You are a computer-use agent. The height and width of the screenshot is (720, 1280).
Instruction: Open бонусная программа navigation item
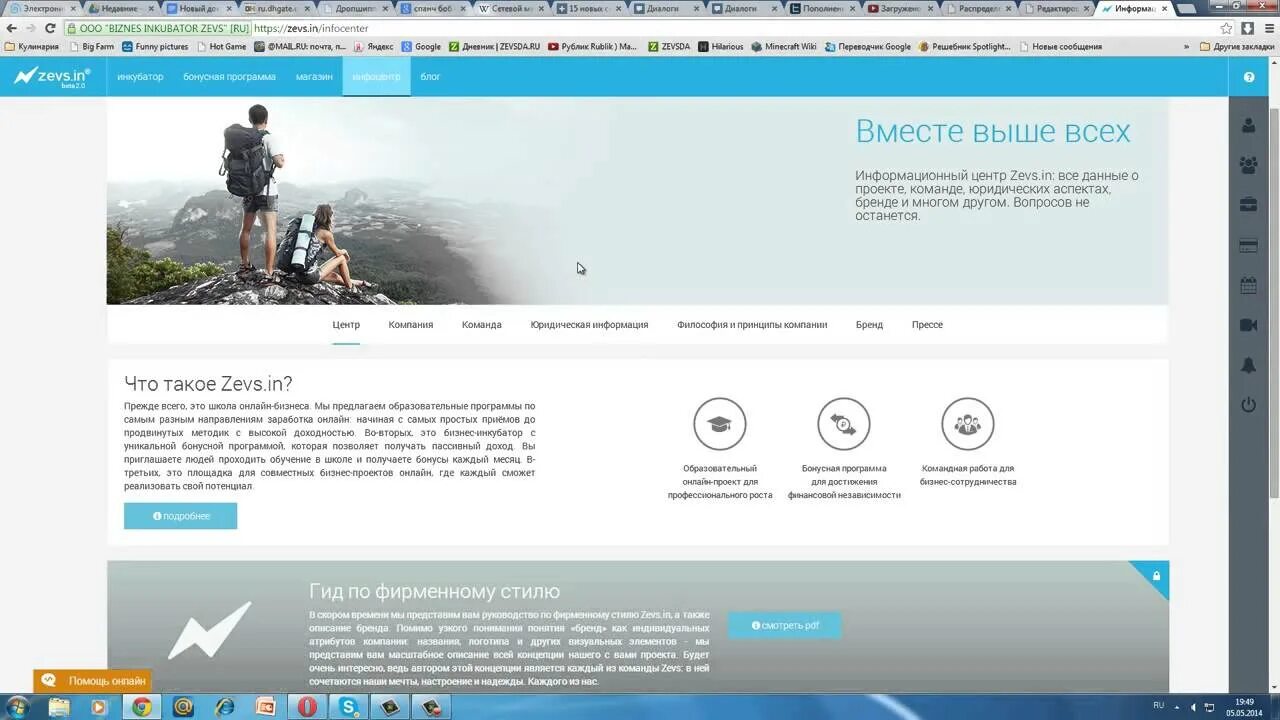pos(229,77)
